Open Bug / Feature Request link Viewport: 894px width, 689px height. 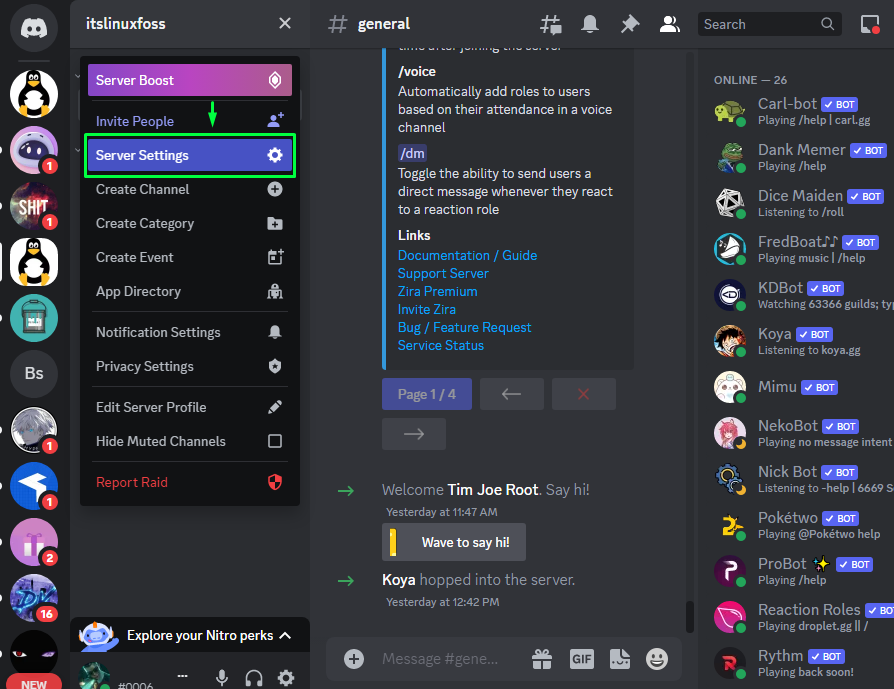click(x=464, y=327)
